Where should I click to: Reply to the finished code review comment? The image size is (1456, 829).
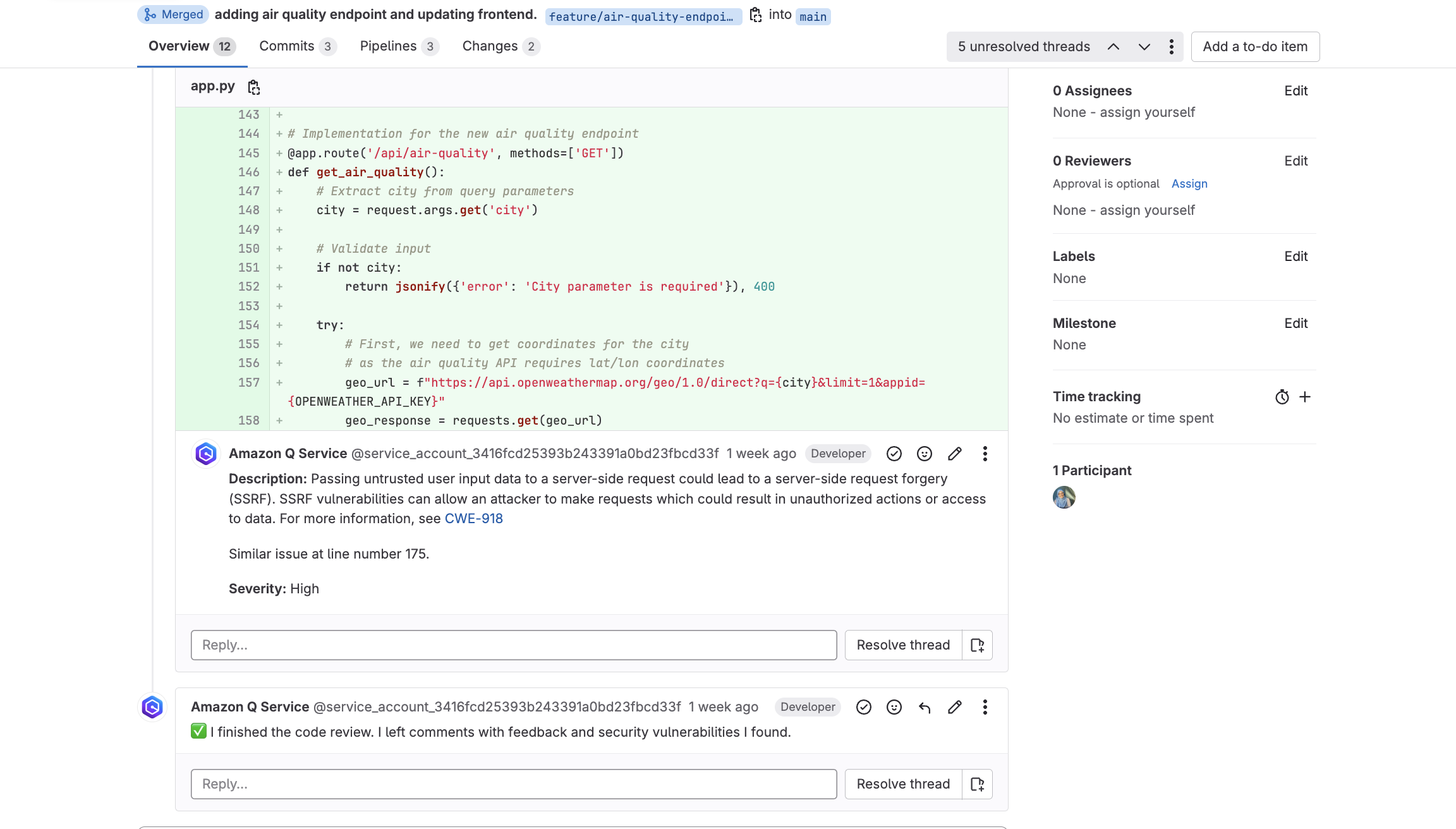[925, 707]
